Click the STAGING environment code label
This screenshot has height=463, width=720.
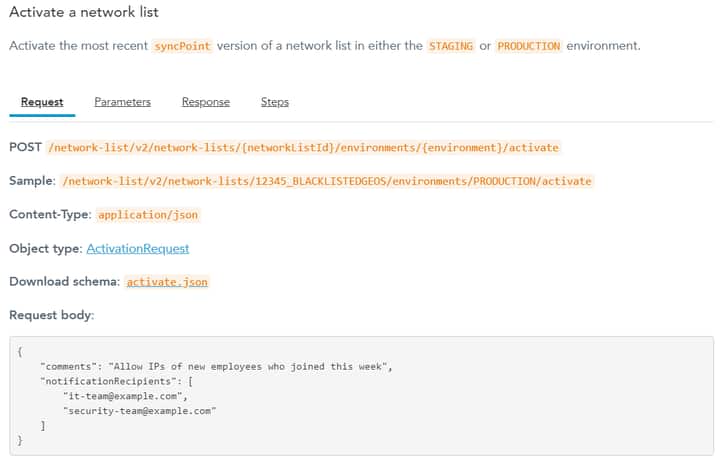point(450,46)
